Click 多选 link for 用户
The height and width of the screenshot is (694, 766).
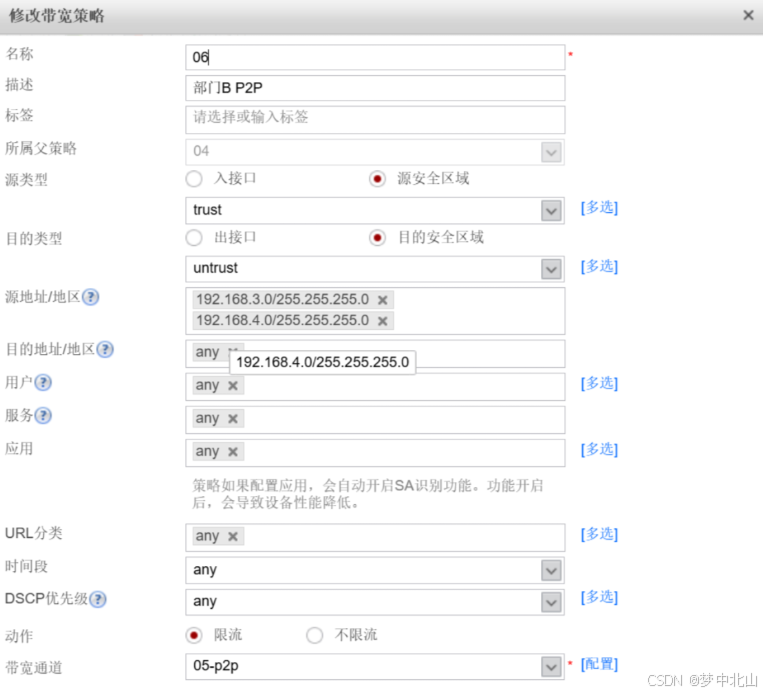pos(599,383)
